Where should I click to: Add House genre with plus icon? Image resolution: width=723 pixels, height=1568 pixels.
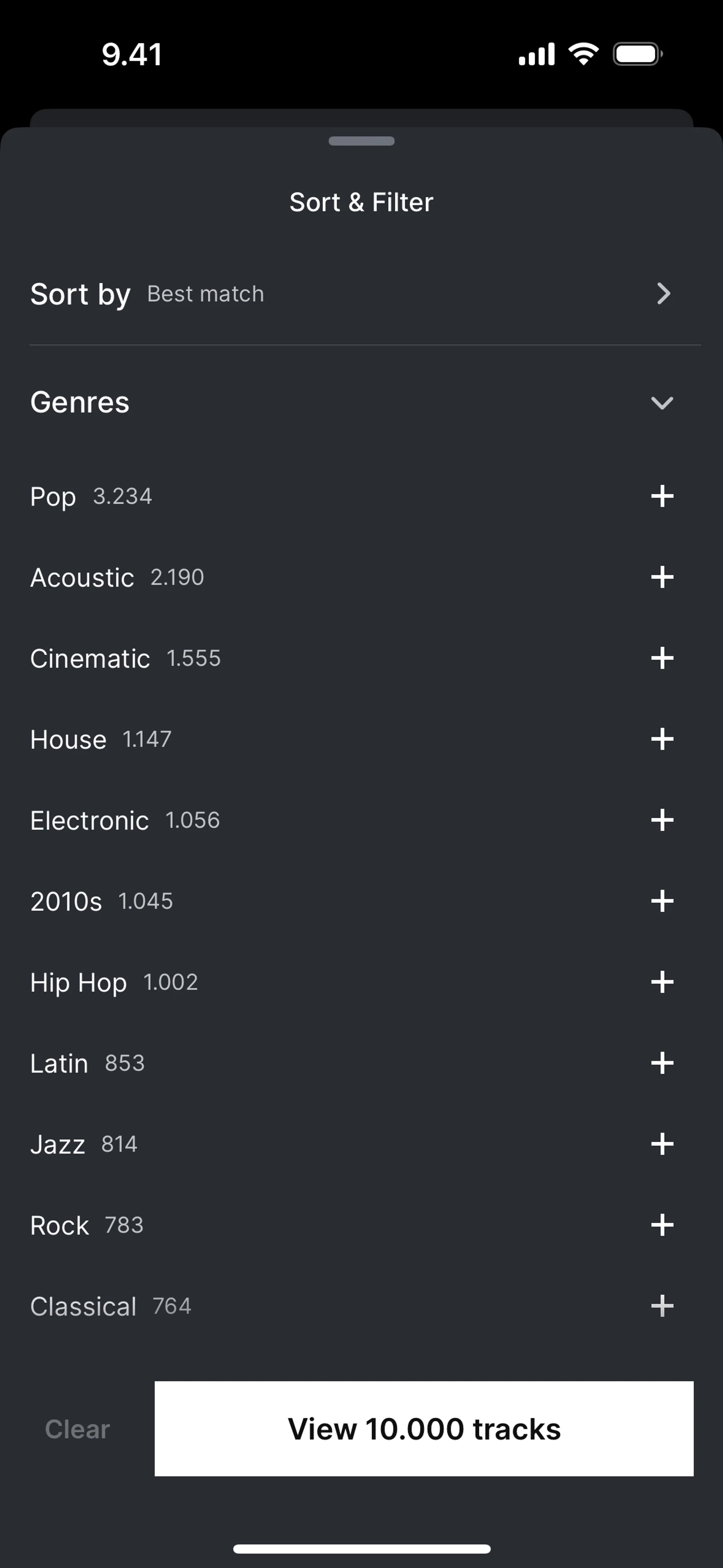pos(662,739)
